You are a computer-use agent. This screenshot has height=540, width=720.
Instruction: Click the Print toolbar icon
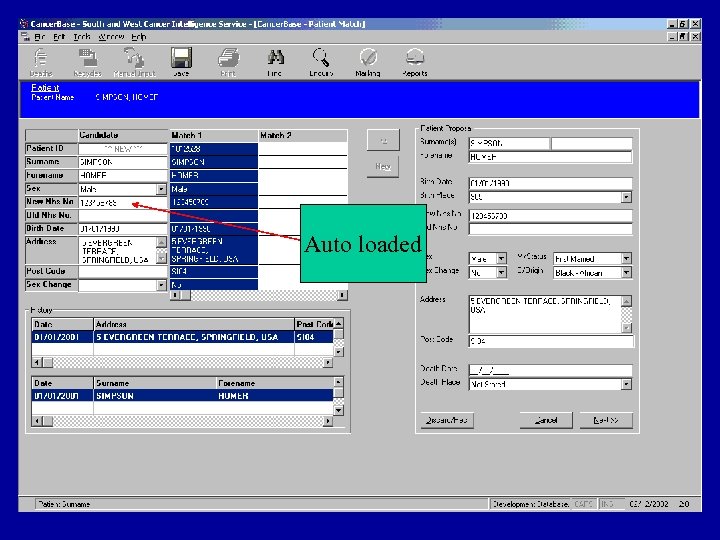click(228, 58)
